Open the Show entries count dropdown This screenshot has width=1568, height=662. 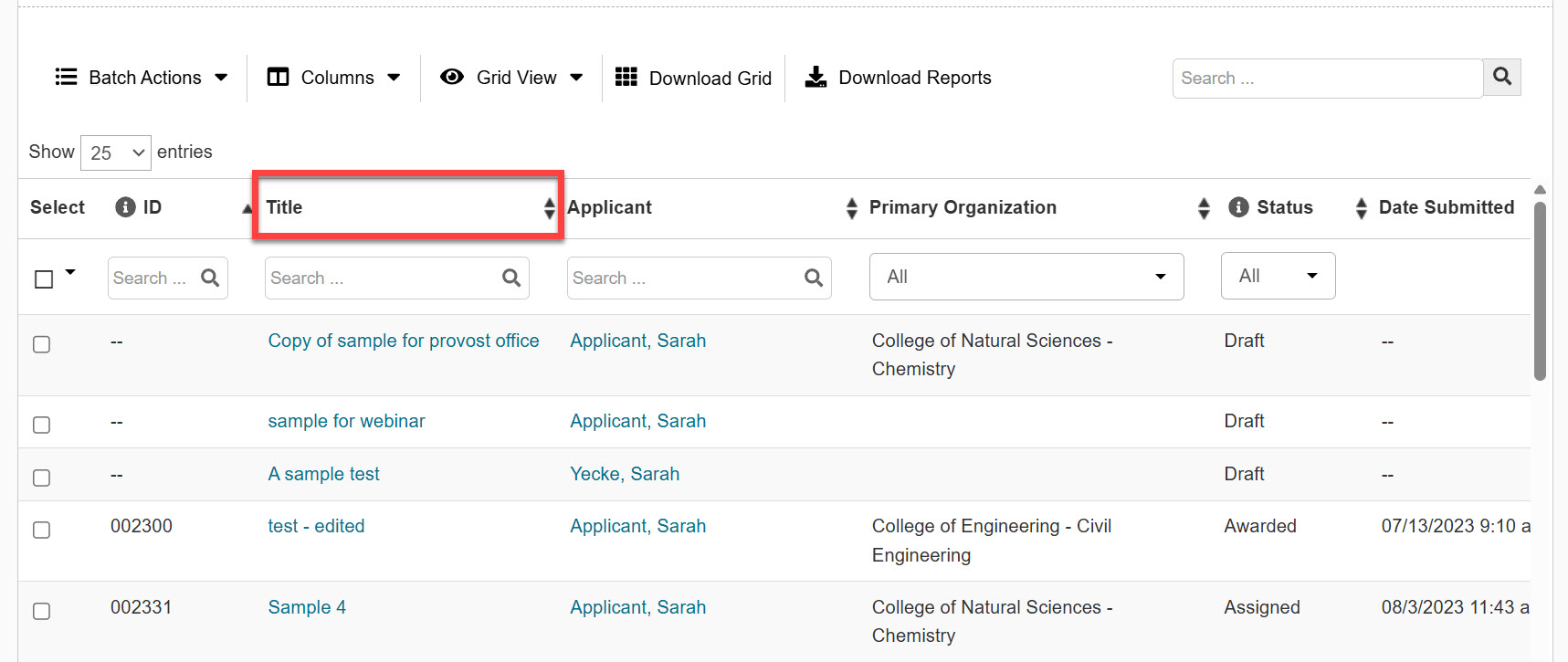click(x=116, y=152)
